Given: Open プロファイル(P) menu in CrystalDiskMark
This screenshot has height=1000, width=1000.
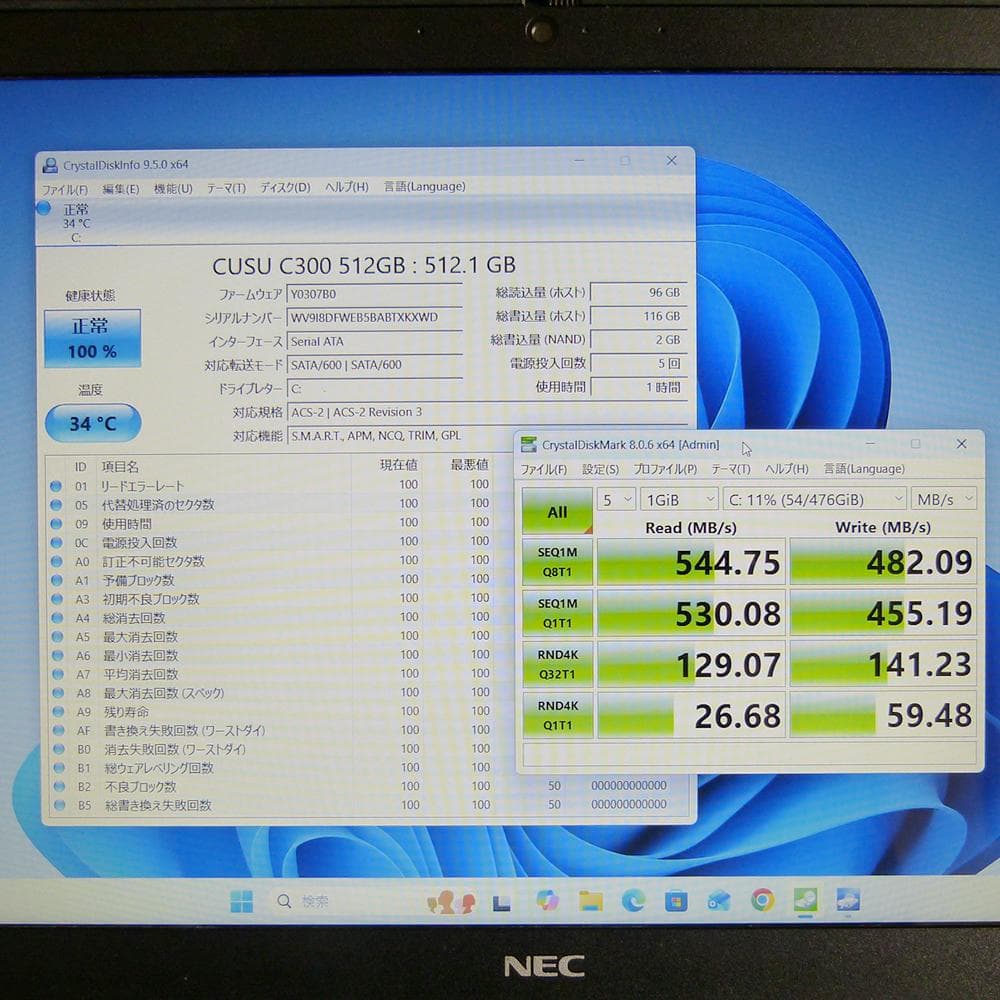Looking at the screenshot, I should (665, 469).
